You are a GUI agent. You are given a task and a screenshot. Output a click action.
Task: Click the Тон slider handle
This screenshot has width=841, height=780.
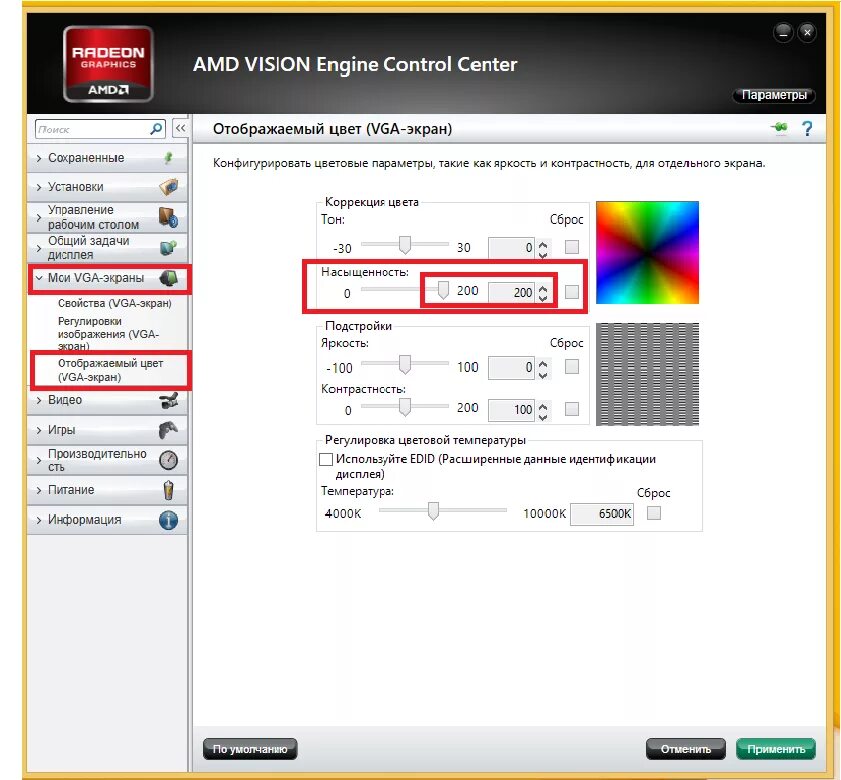coord(405,245)
